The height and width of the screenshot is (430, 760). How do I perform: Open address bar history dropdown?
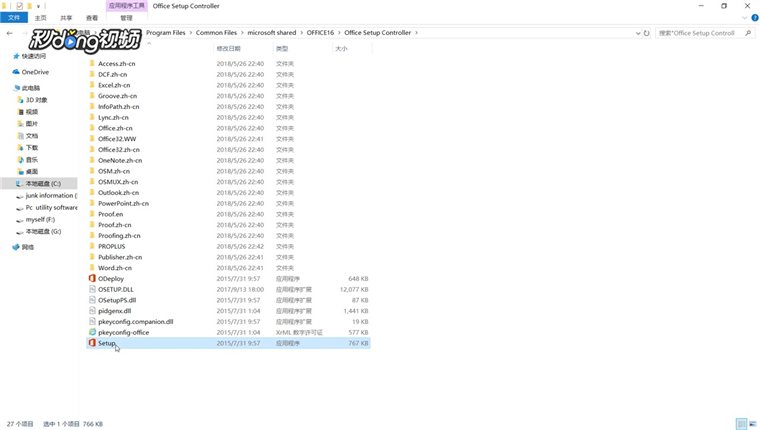(638, 33)
